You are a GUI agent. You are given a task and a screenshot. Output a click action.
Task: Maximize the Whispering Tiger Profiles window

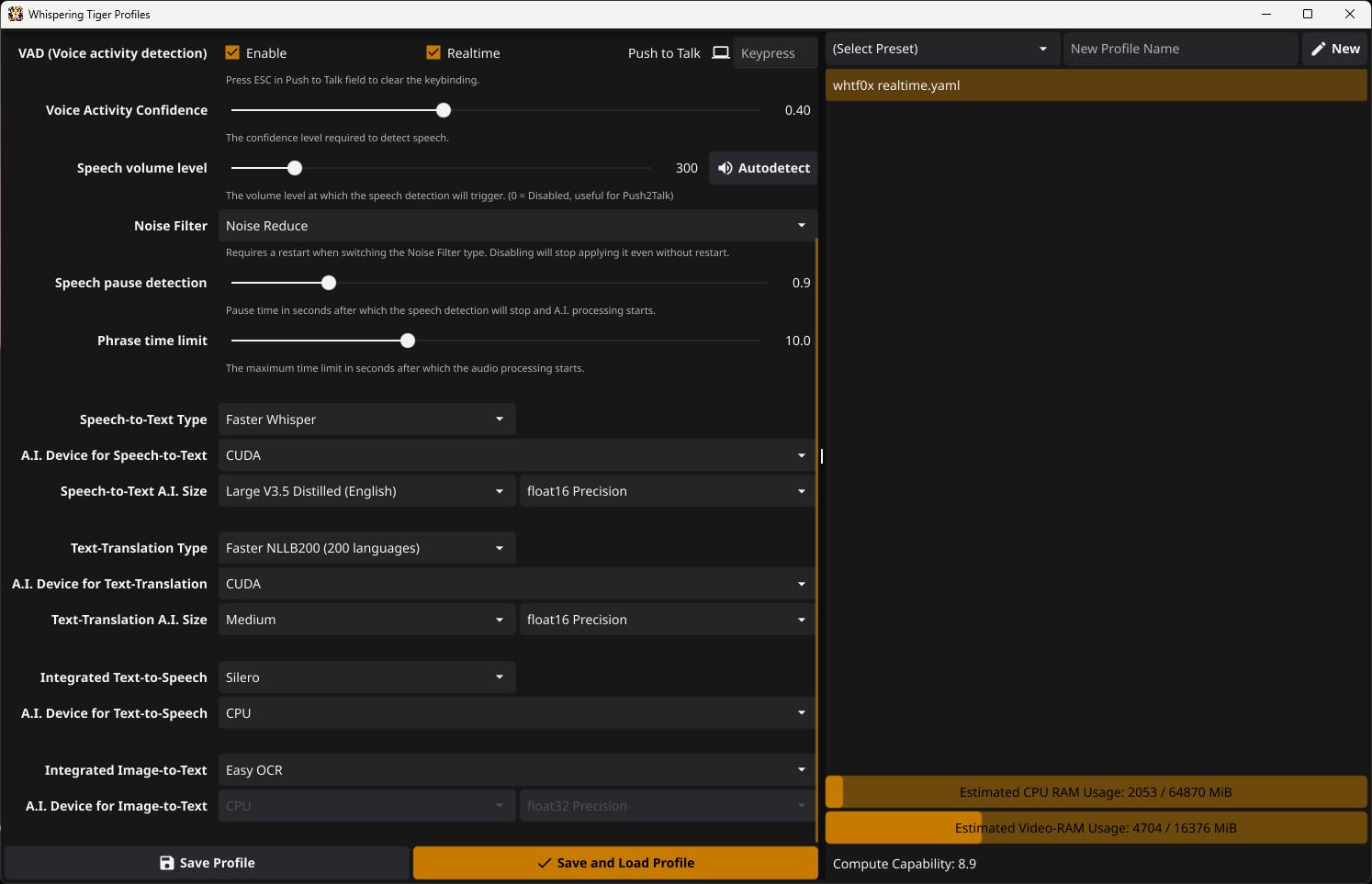click(1307, 14)
